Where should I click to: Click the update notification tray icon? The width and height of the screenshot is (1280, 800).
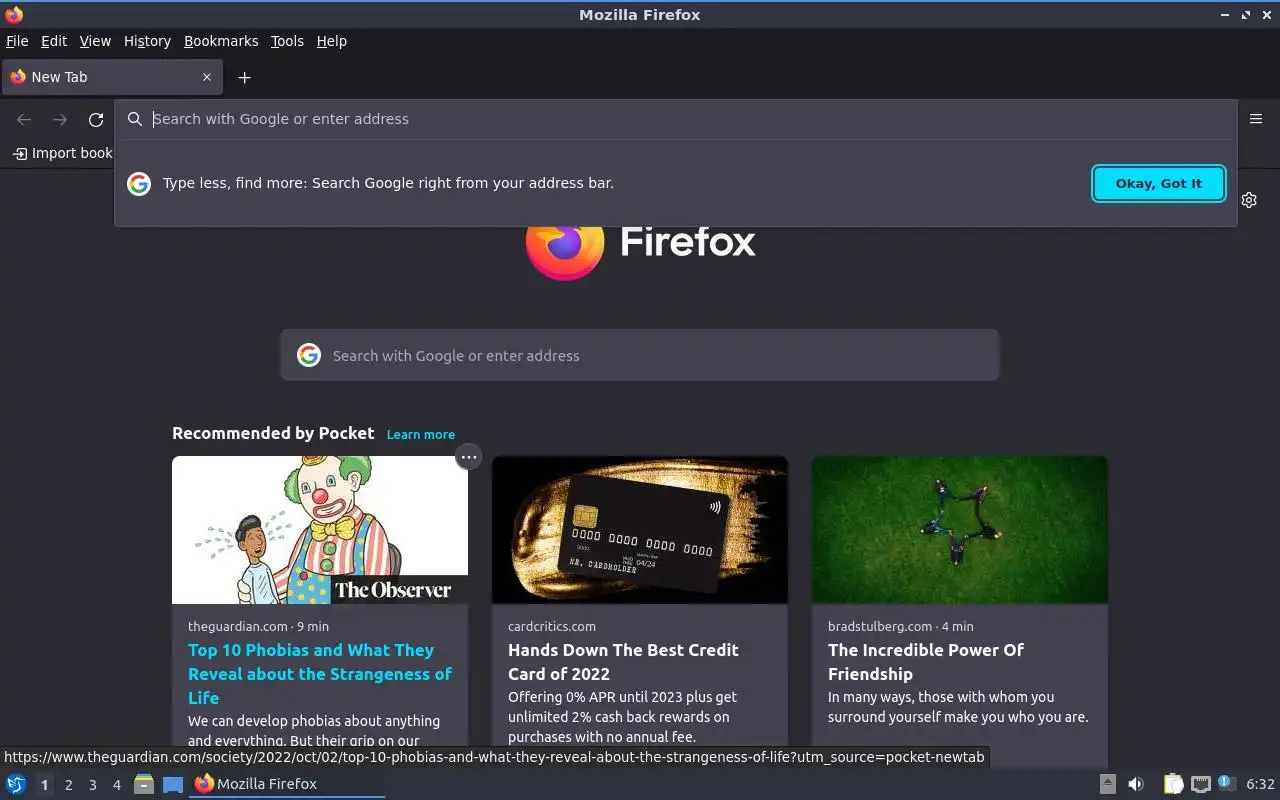pos(1227,783)
